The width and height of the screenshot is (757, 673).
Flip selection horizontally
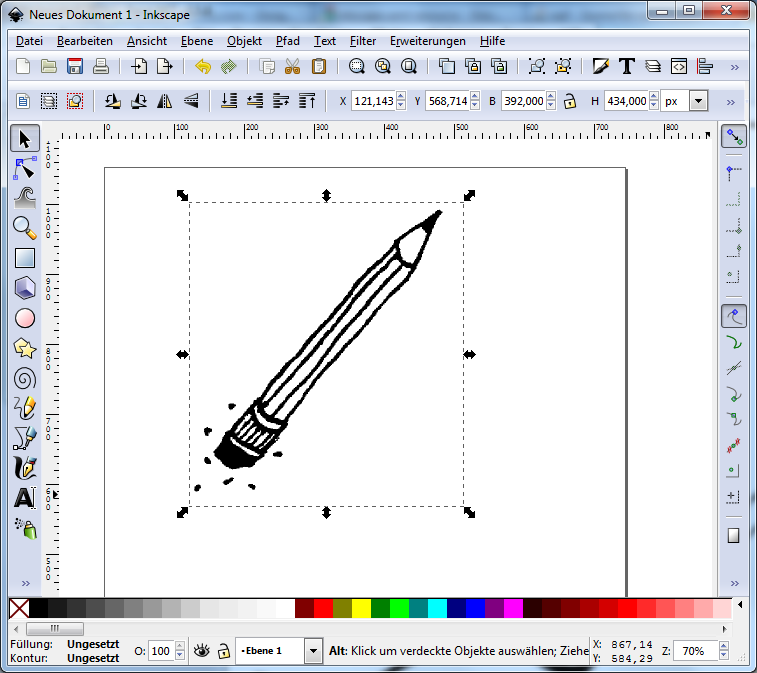(165, 101)
